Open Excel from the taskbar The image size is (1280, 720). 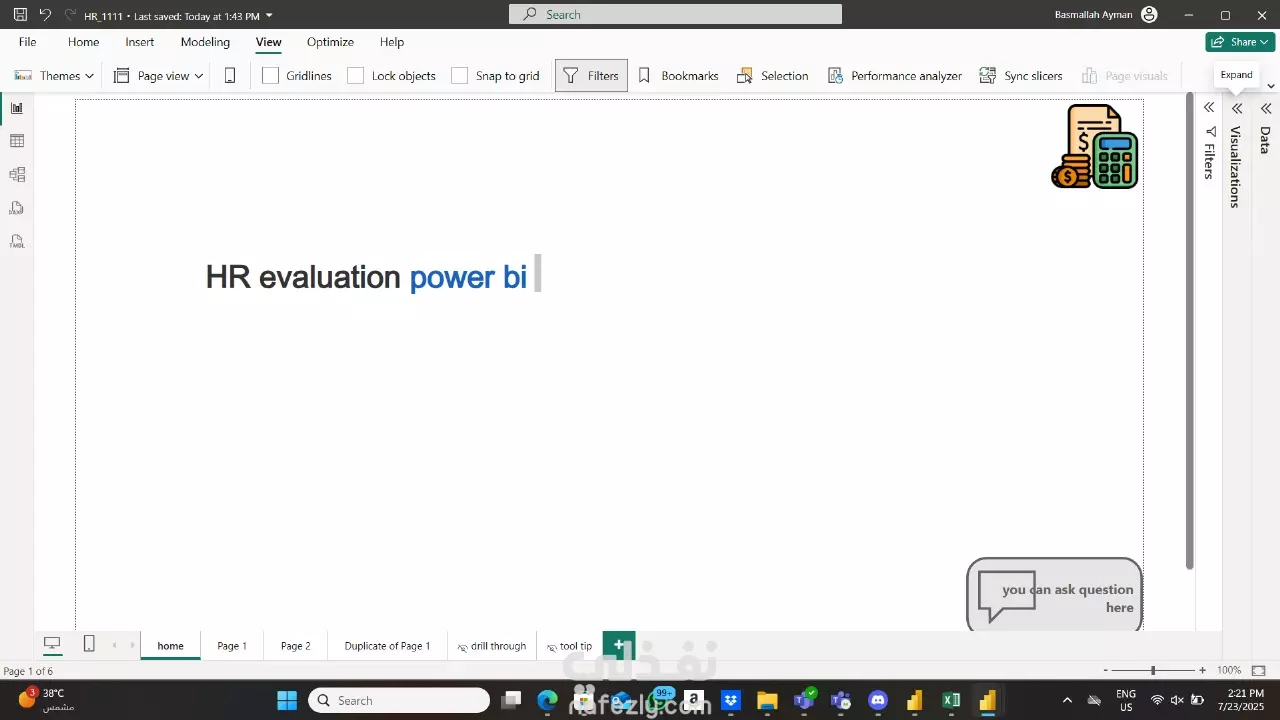pos(951,700)
